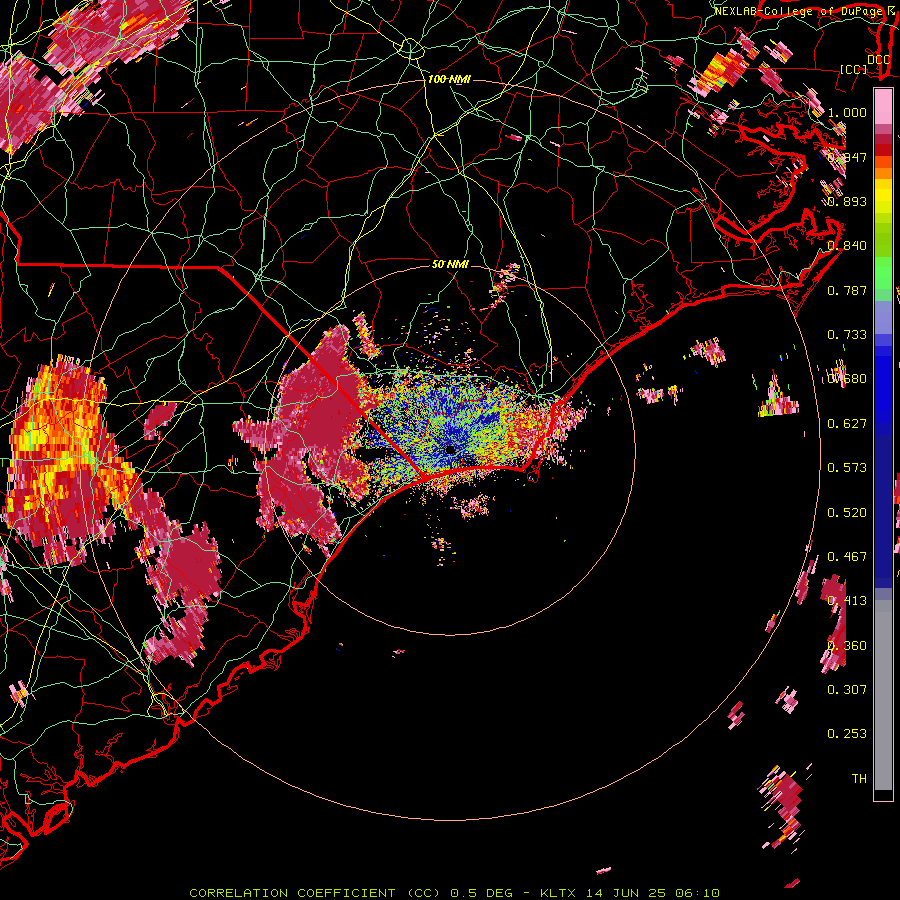The width and height of the screenshot is (900, 900).
Task: Click the 100 NMI range ring label
Action: pyautogui.click(x=449, y=79)
